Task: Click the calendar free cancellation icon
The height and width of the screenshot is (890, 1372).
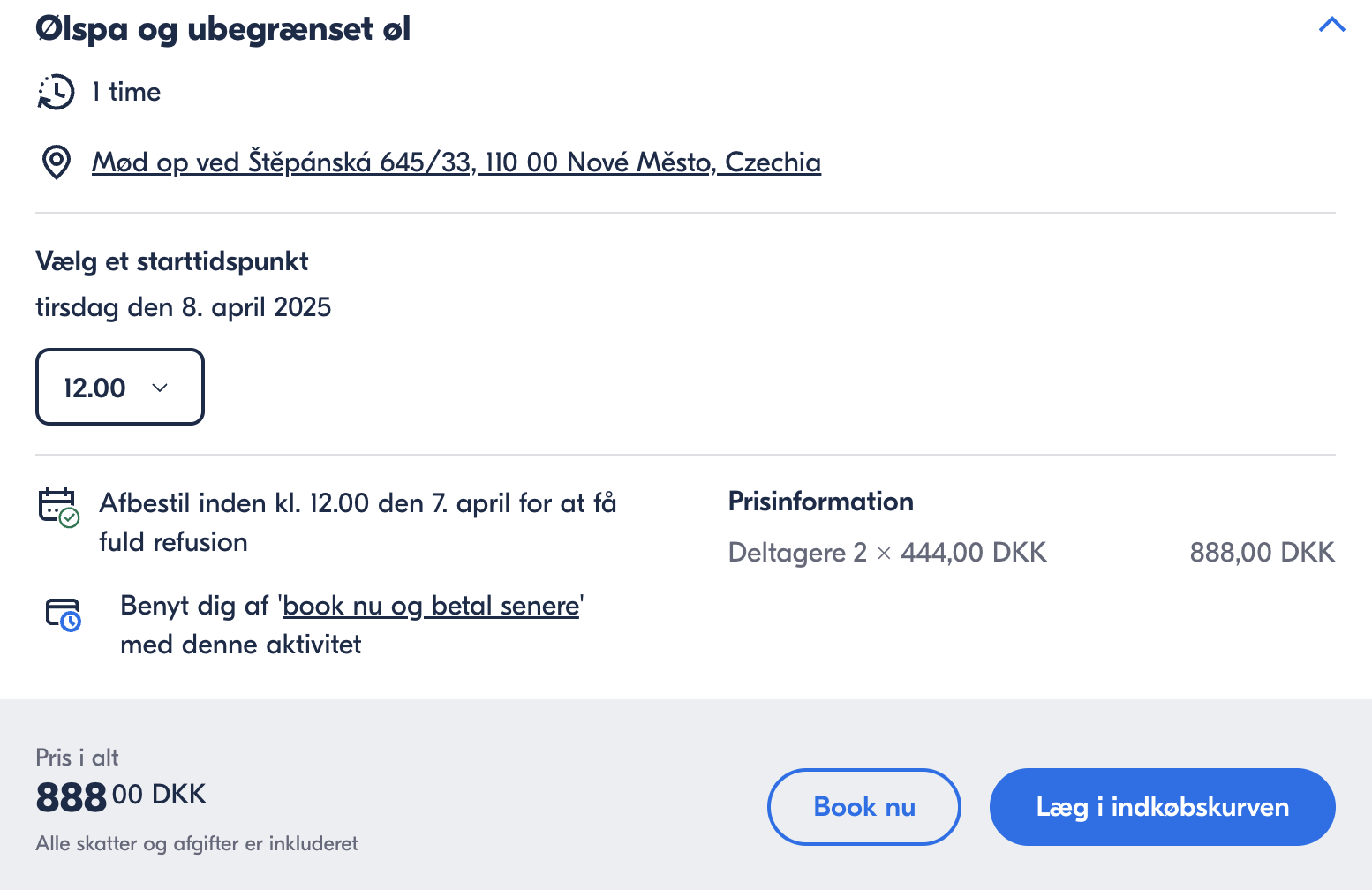Action: pos(59,508)
